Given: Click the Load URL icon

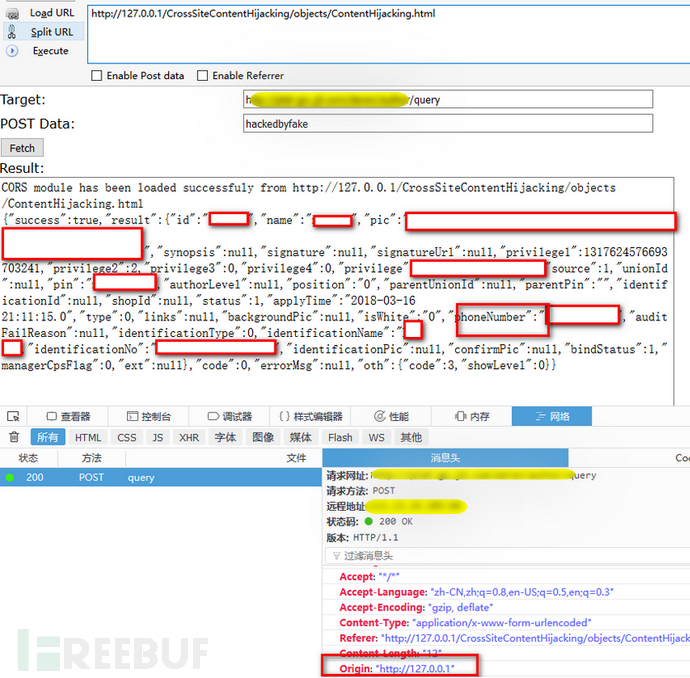Looking at the screenshot, I should (12, 14).
